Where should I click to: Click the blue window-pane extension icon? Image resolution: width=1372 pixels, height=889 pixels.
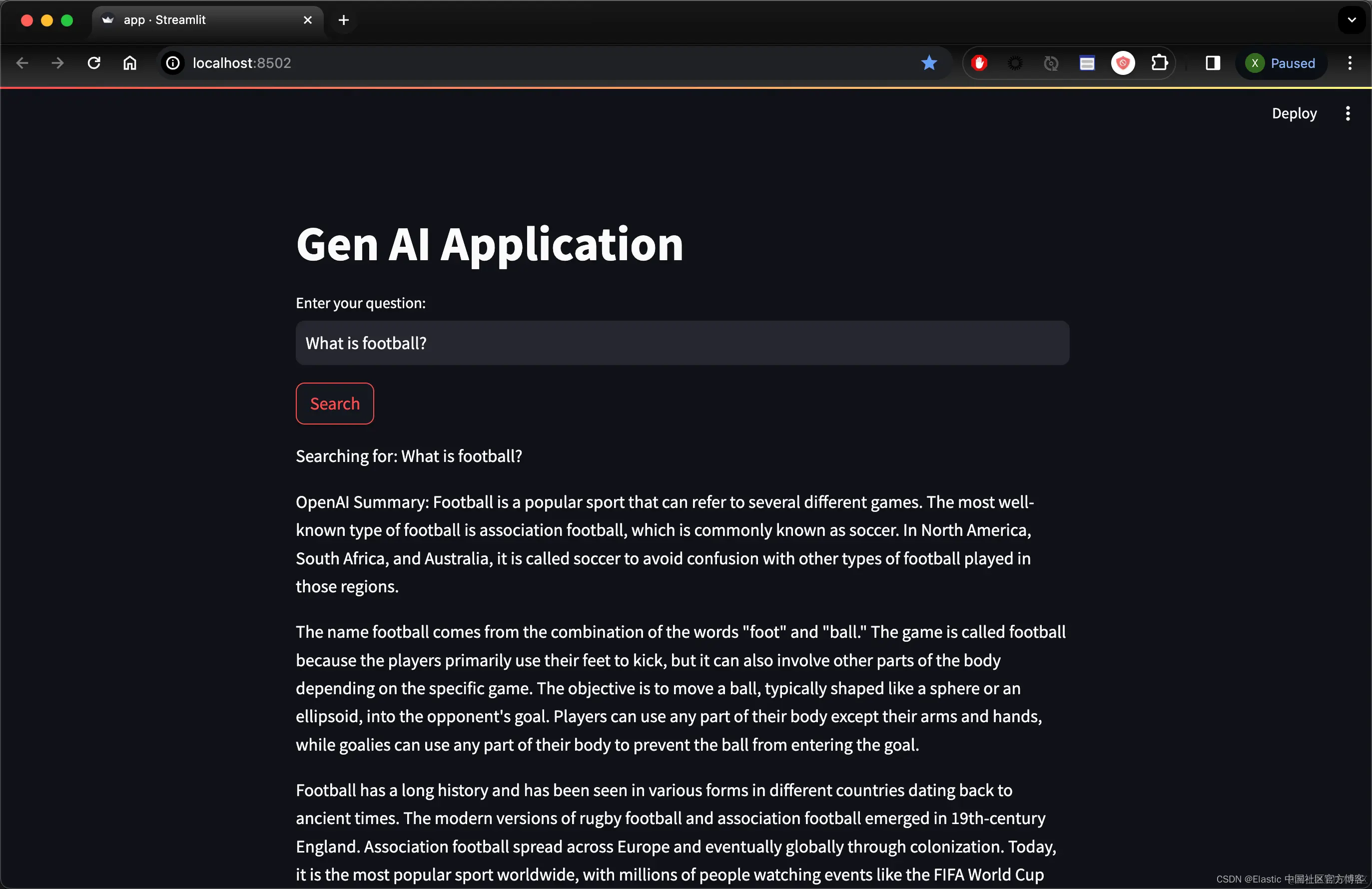click(1087, 63)
